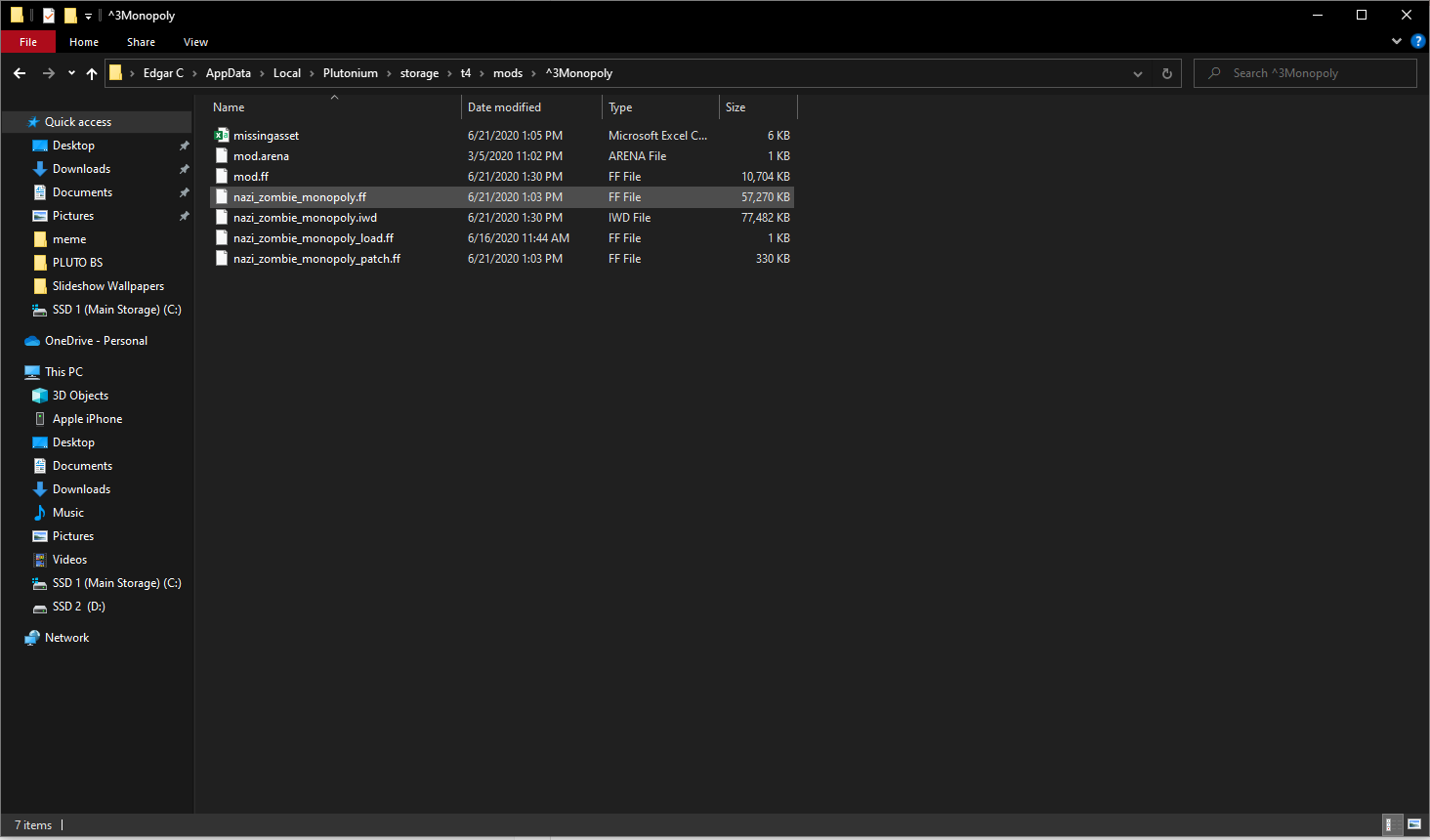
Task: Open the meme folder
Action: (x=69, y=239)
